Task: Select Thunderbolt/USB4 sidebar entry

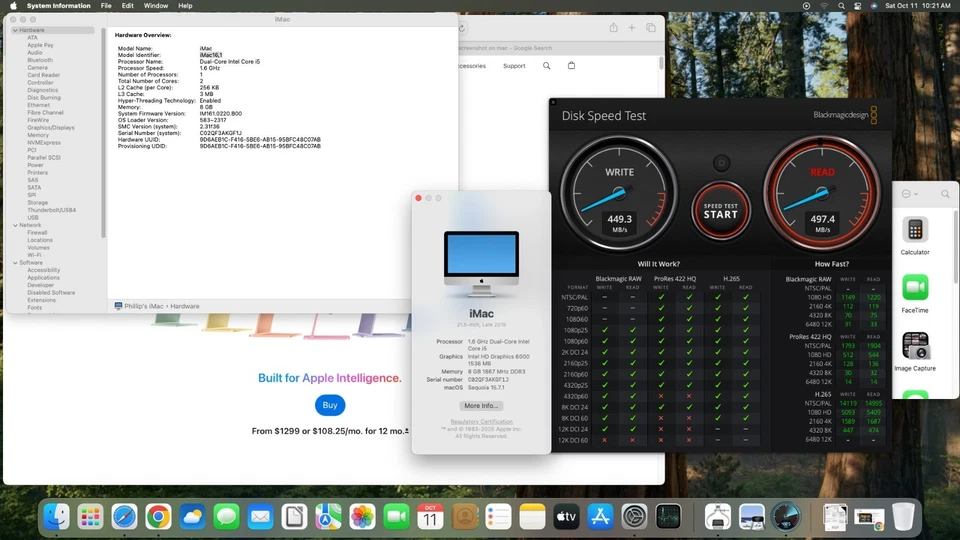Action: 51,210
